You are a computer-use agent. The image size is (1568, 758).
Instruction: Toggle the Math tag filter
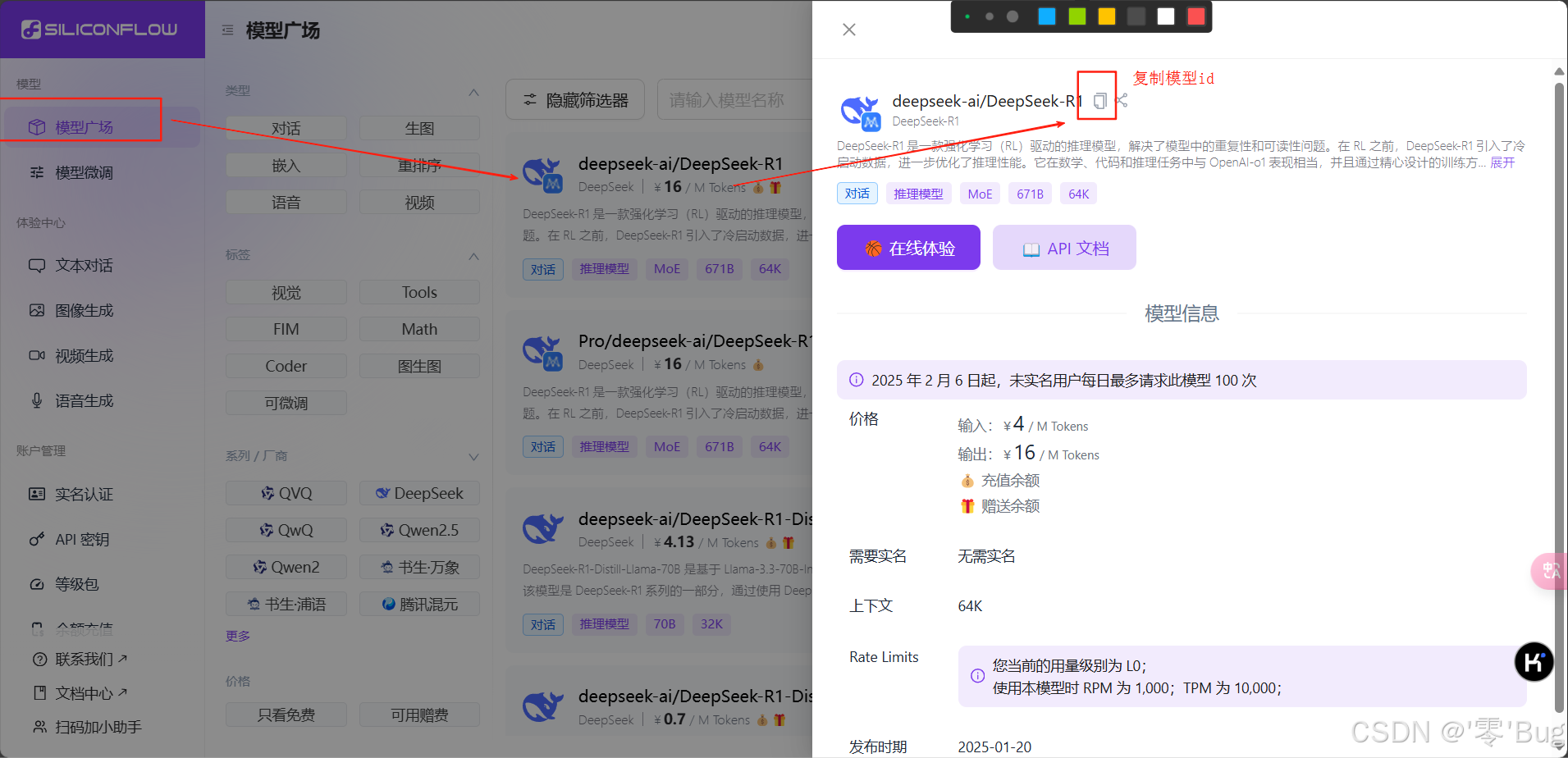(x=419, y=330)
